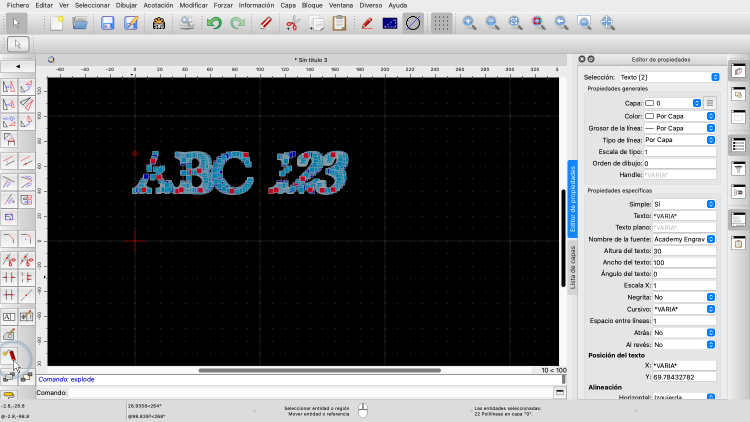Switch to the Lista de capas tab

coord(573,267)
